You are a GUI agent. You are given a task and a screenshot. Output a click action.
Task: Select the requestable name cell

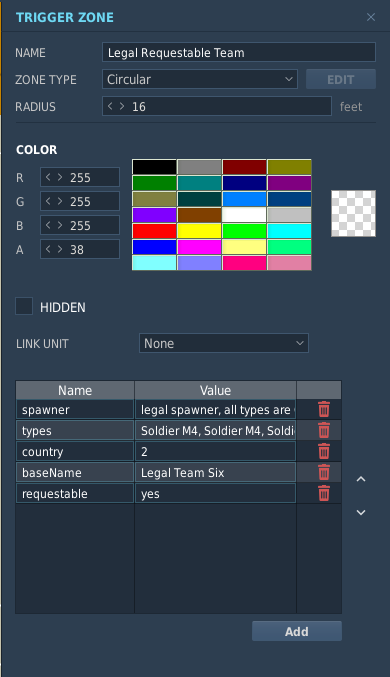[x=75, y=493]
